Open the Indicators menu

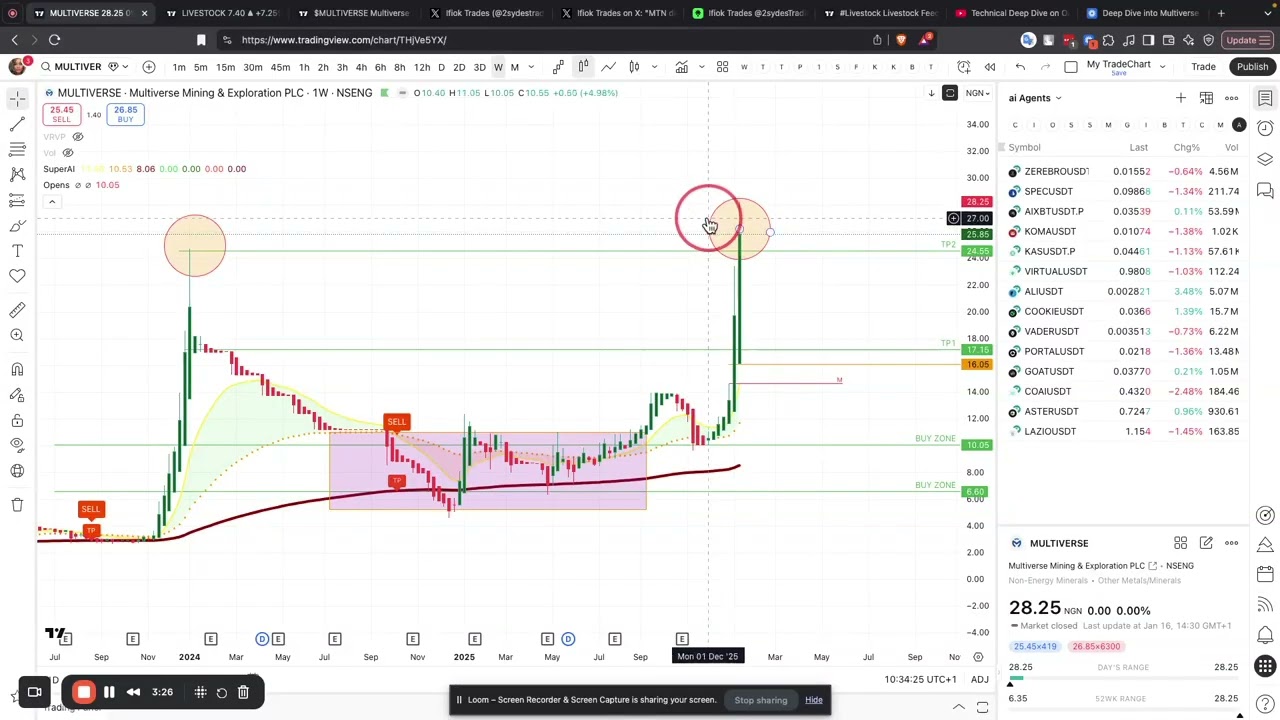(681, 67)
